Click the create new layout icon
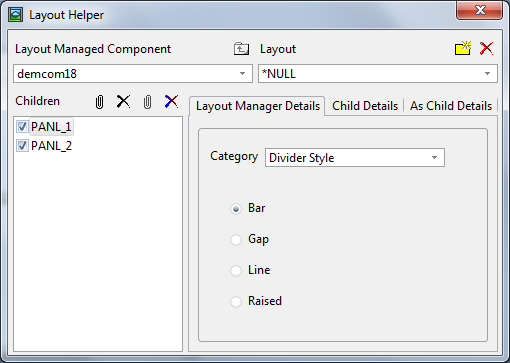 point(463,48)
